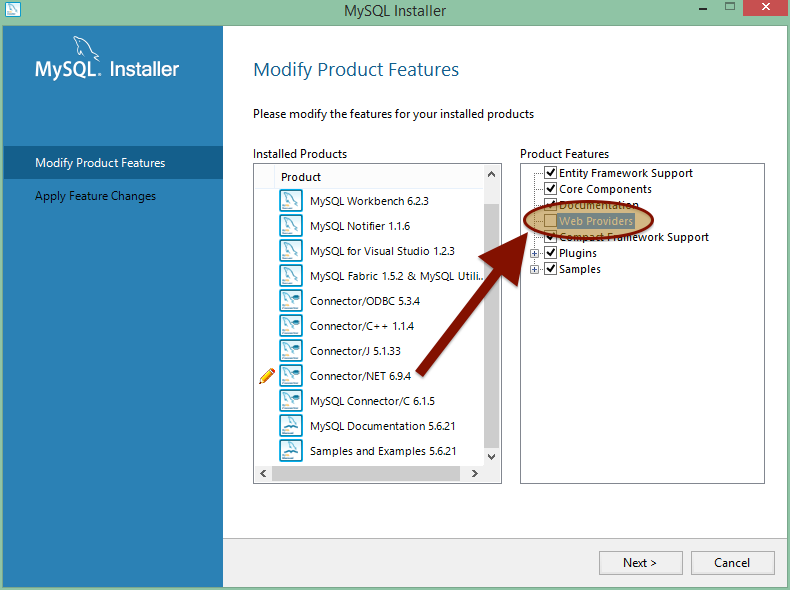This screenshot has height=590, width=790.
Task: Maximize the MySQL Installer window
Action: tap(730, 7)
